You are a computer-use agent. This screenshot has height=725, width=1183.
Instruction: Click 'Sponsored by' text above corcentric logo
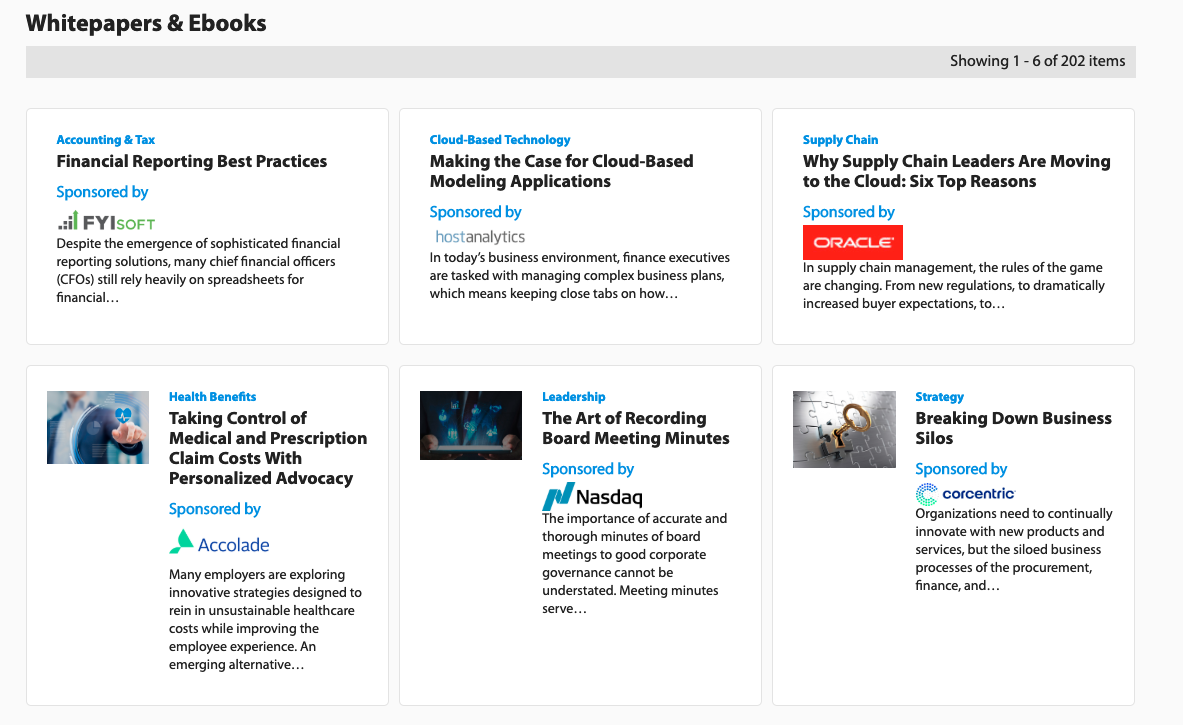pos(961,469)
